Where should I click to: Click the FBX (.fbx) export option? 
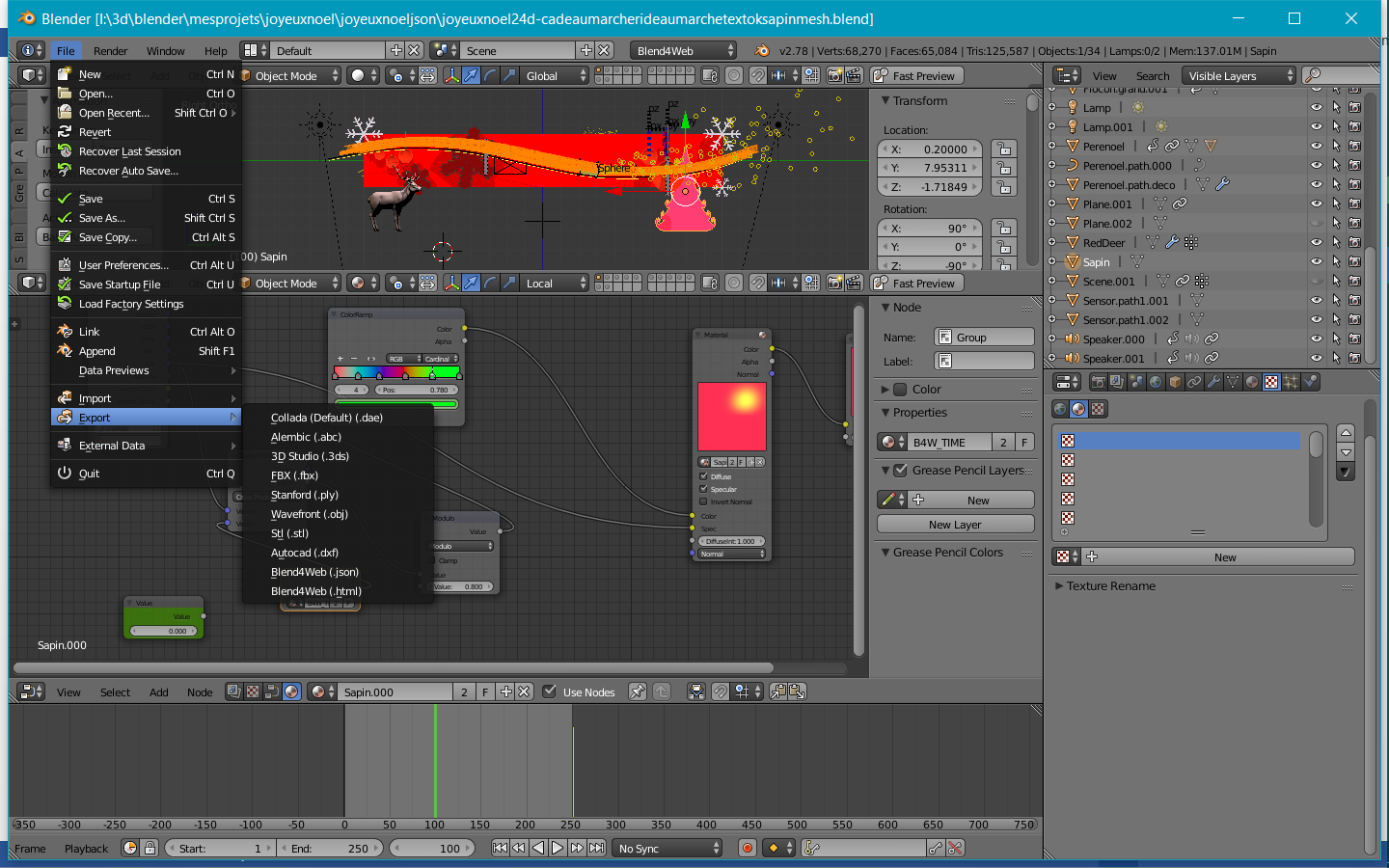[x=294, y=475]
